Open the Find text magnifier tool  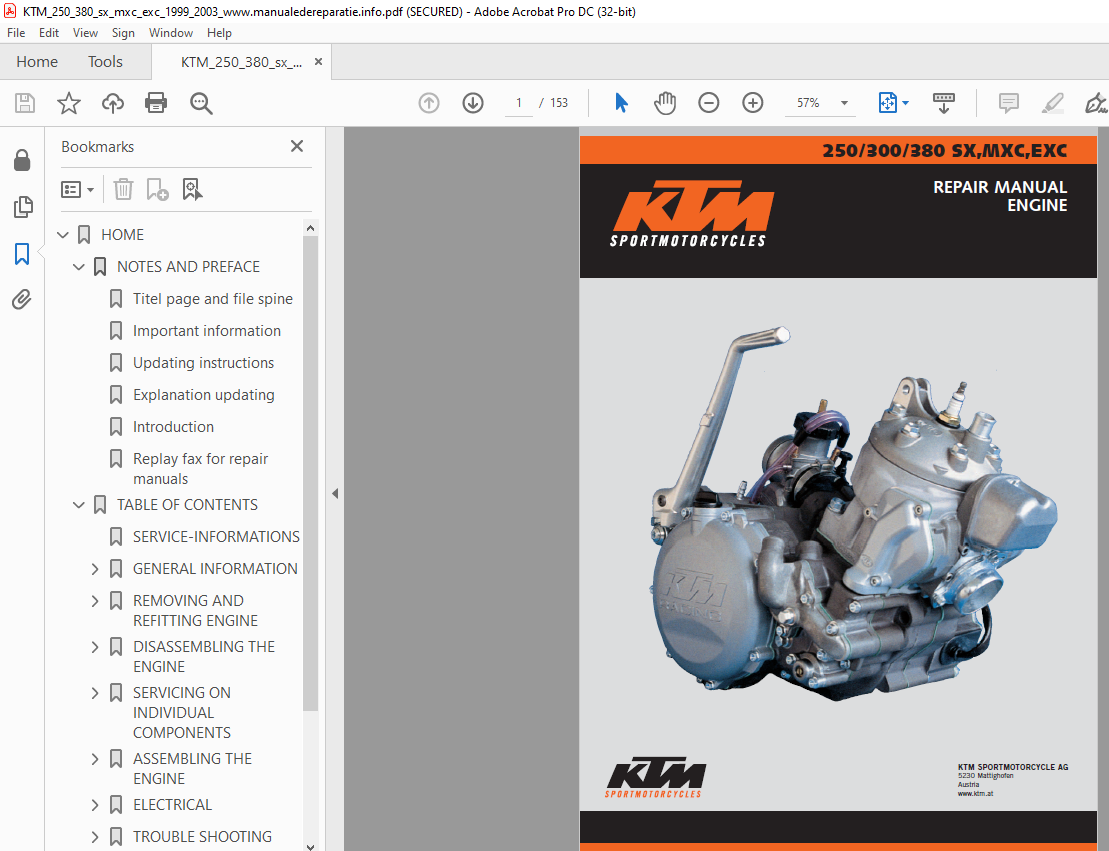(x=201, y=103)
